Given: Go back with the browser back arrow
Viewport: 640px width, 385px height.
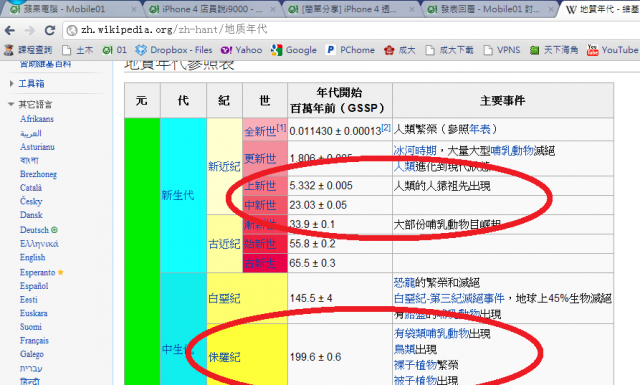Looking at the screenshot, I should click(x=10, y=30).
